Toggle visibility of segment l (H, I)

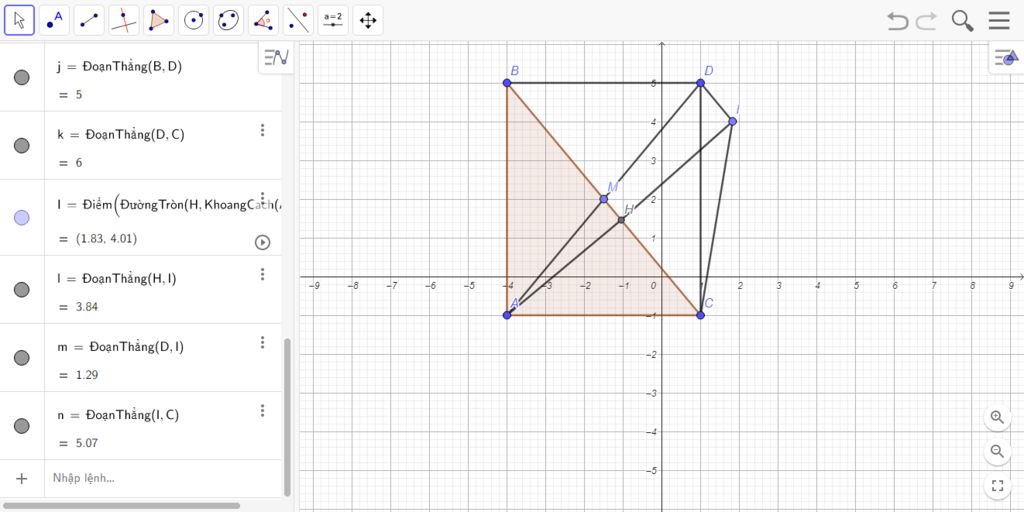click(x=22, y=289)
